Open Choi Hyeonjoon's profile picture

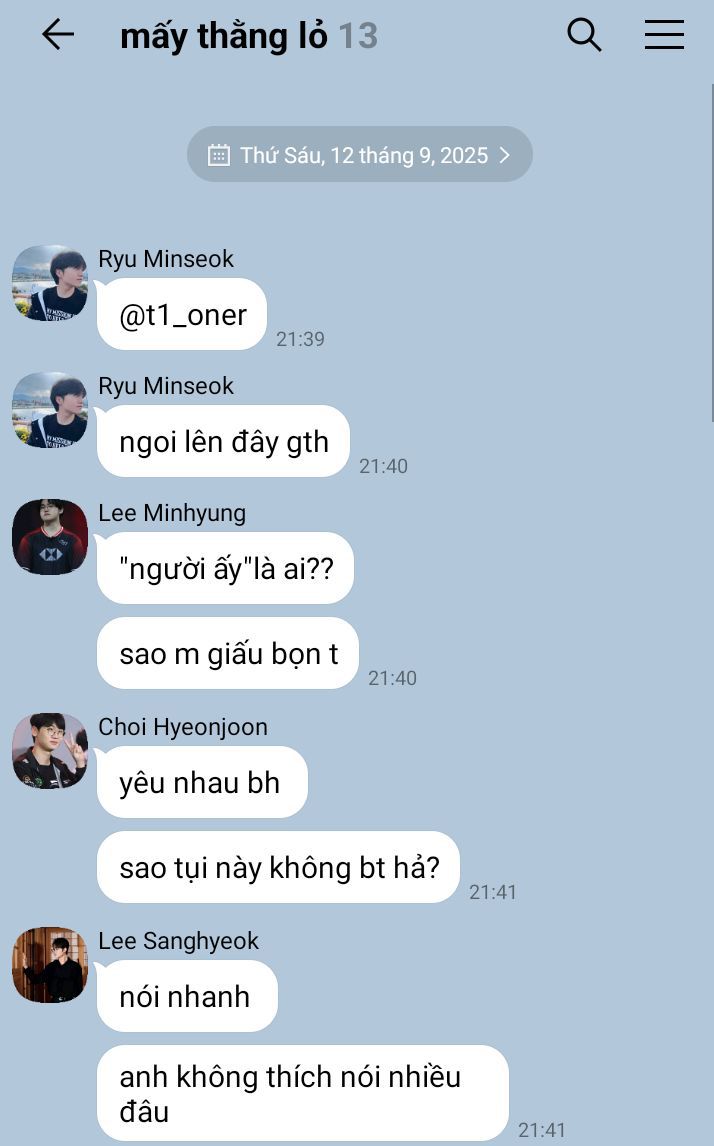(50, 751)
